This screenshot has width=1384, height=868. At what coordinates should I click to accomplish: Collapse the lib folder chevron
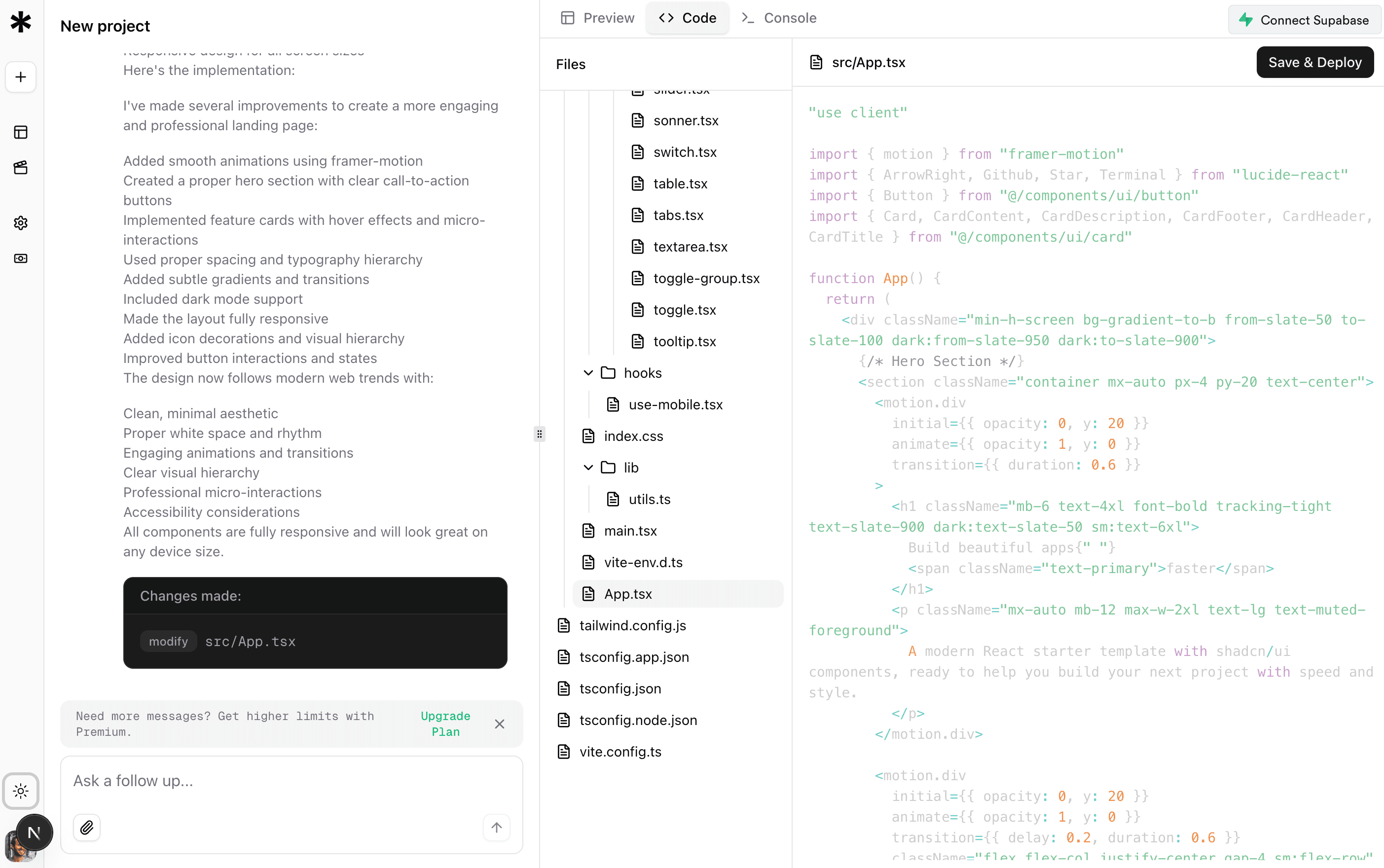pos(588,468)
